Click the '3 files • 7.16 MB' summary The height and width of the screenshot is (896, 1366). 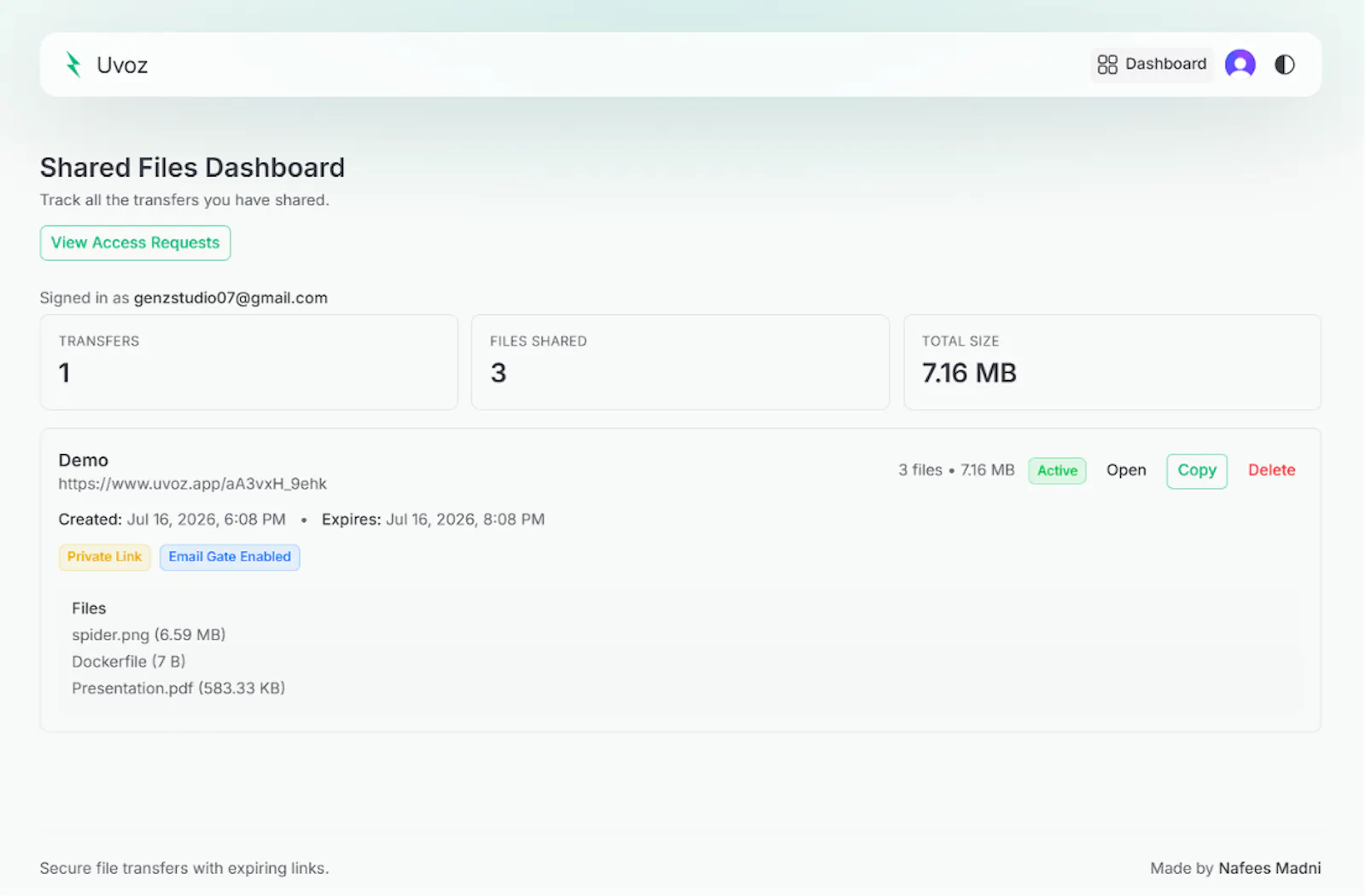[956, 470]
